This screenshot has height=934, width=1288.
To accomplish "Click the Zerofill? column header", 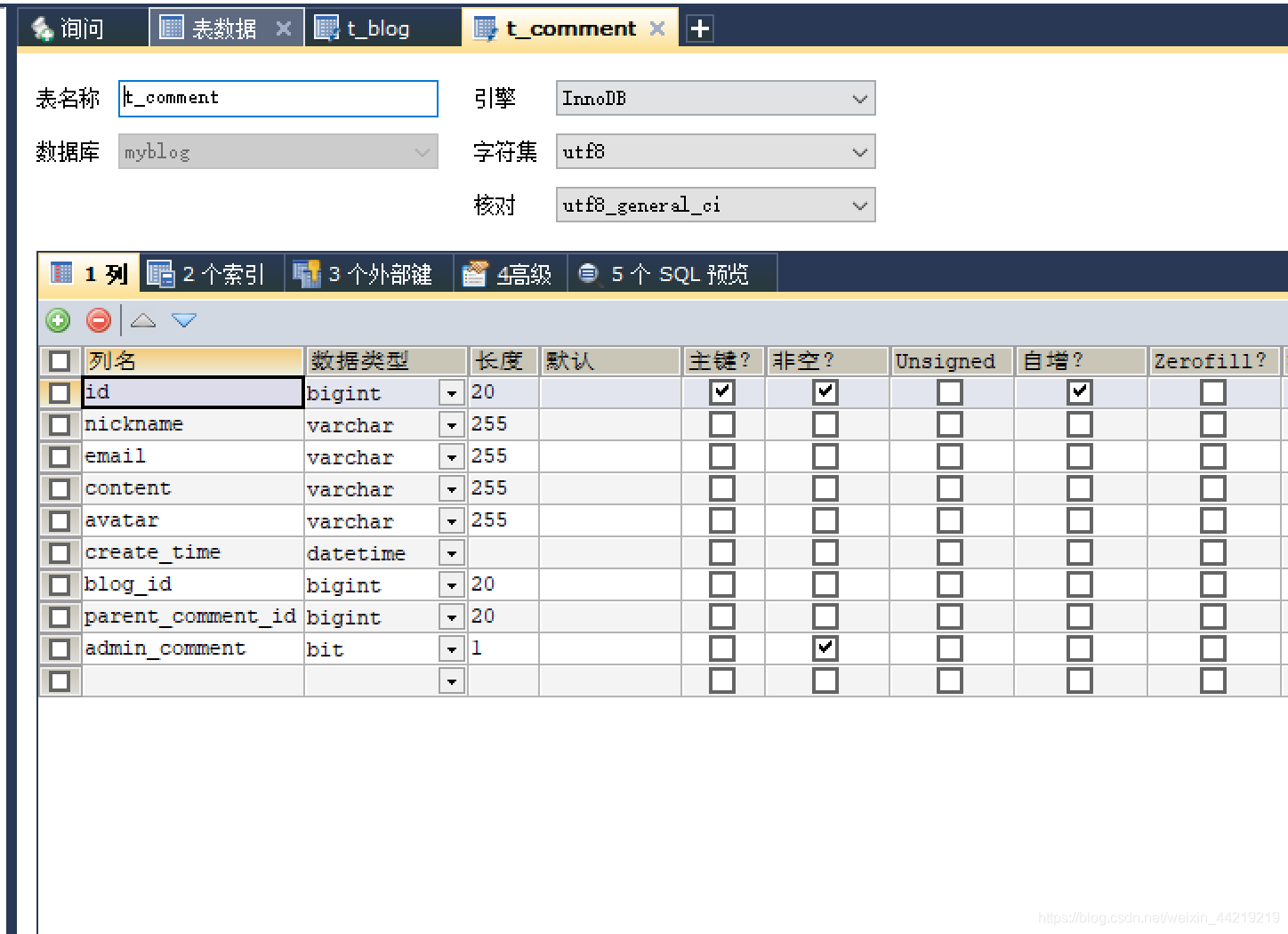I will (x=1213, y=361).
